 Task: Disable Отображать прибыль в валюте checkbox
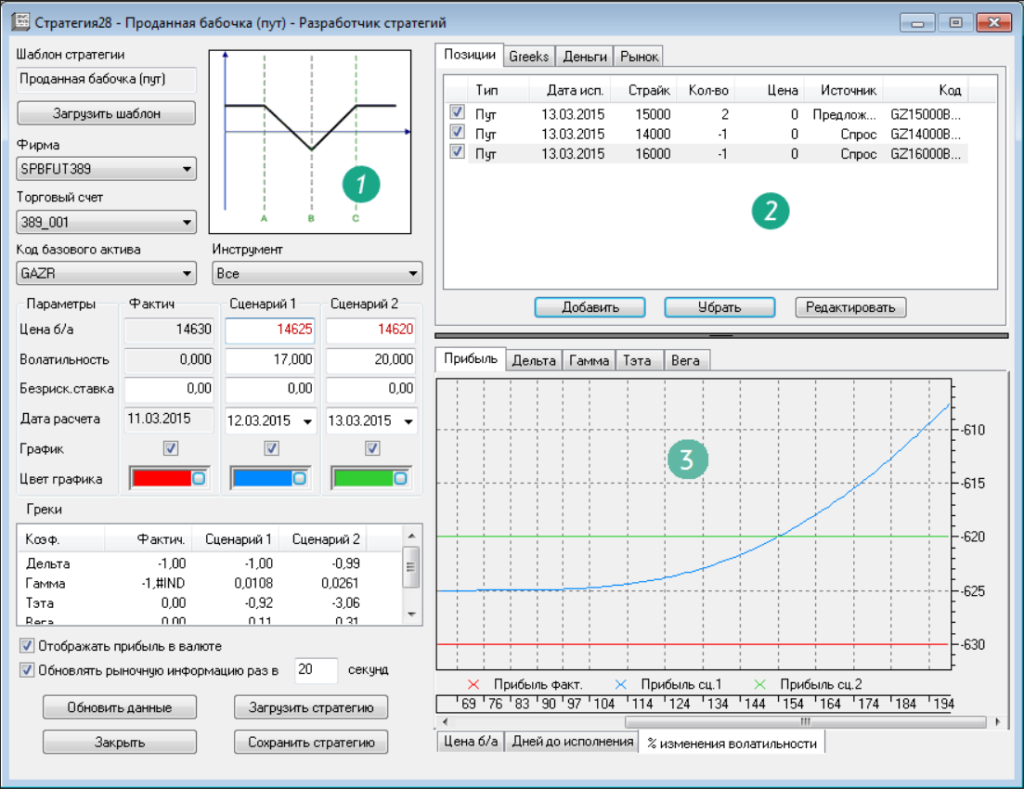tap(27, 645)
